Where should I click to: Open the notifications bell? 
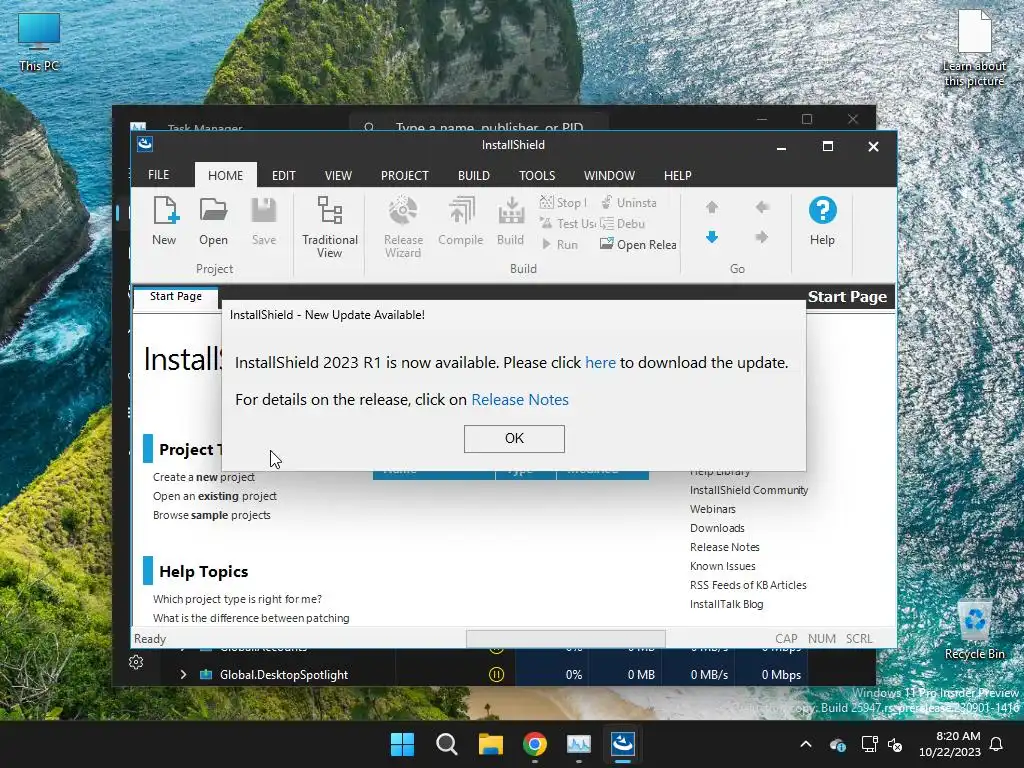[x=997, y=744]
